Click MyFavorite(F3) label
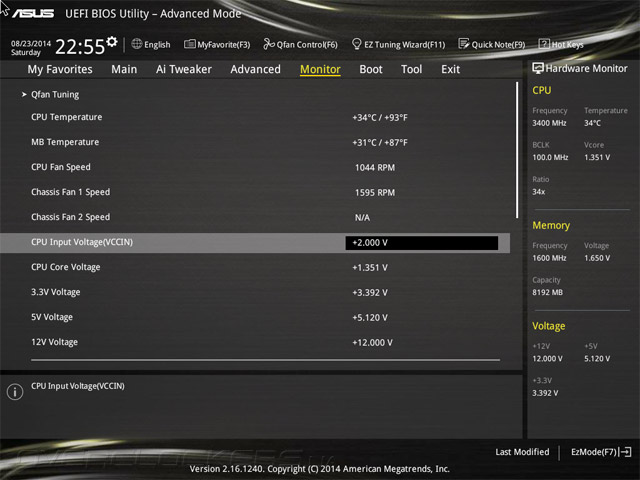Screen dimensions: 640x480 tap(224, 44)
